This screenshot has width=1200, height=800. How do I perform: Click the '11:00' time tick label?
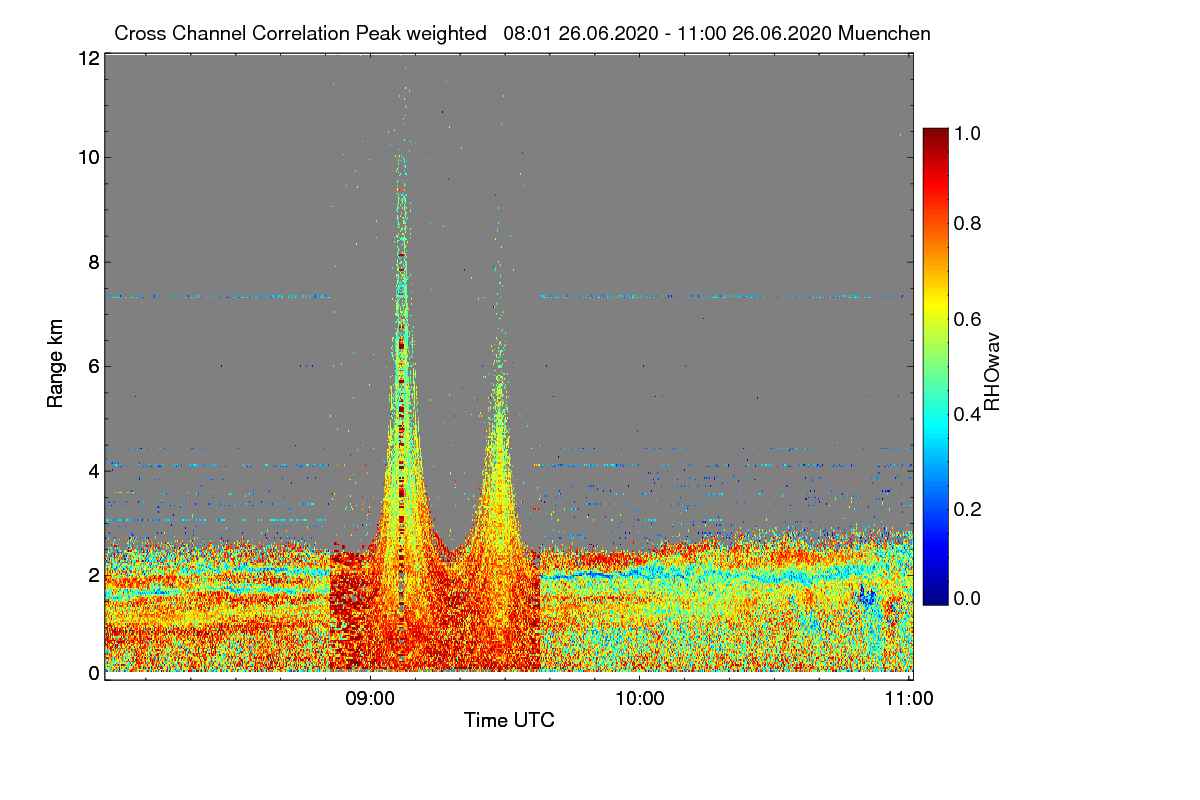click(x=910, y=699)
